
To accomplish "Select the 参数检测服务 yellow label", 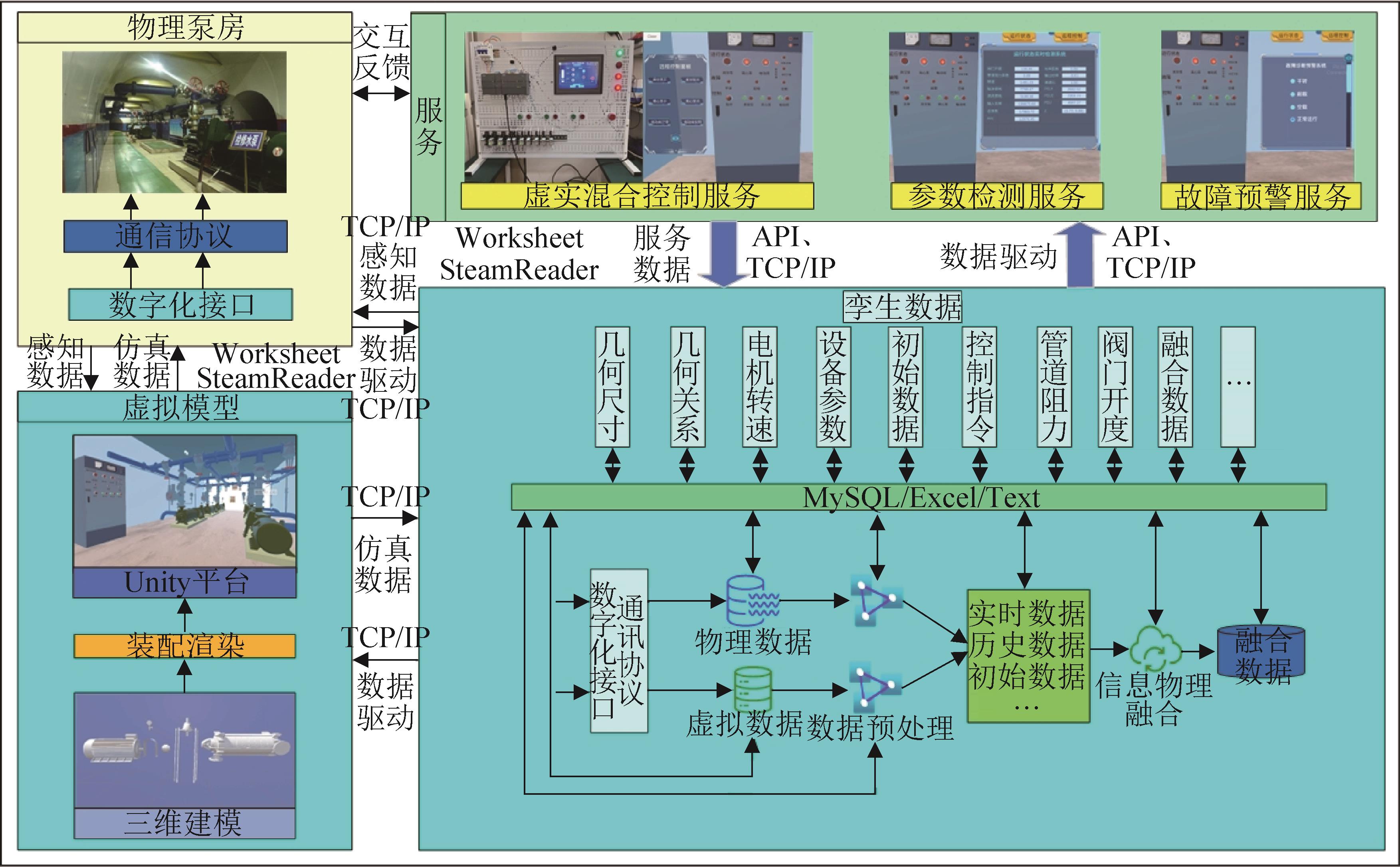I will tap(996, 196).
